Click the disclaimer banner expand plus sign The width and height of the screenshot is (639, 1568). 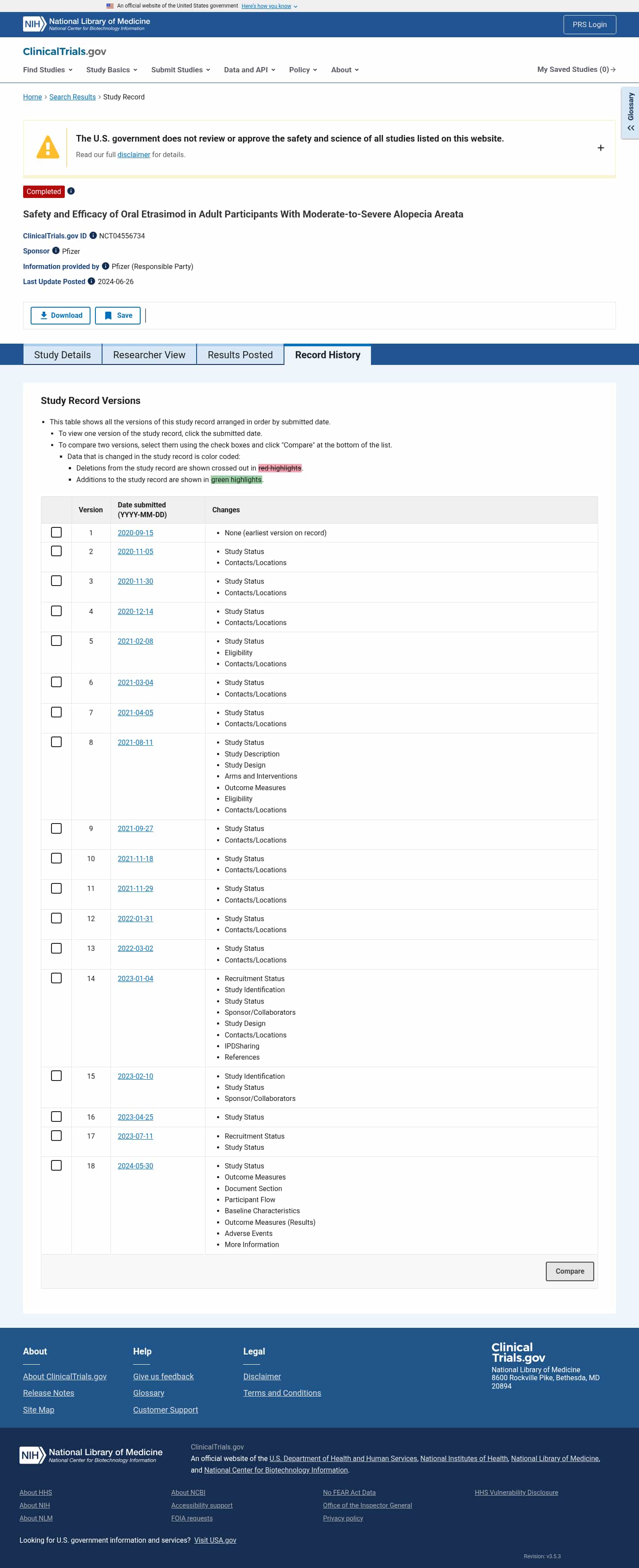click(601, 148)
